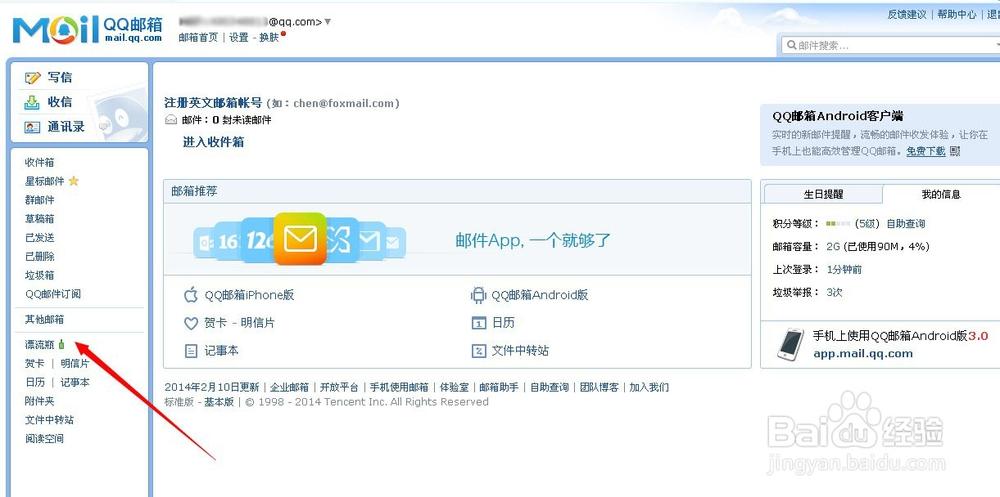Click the QQ Mail logo

[87, 29]
